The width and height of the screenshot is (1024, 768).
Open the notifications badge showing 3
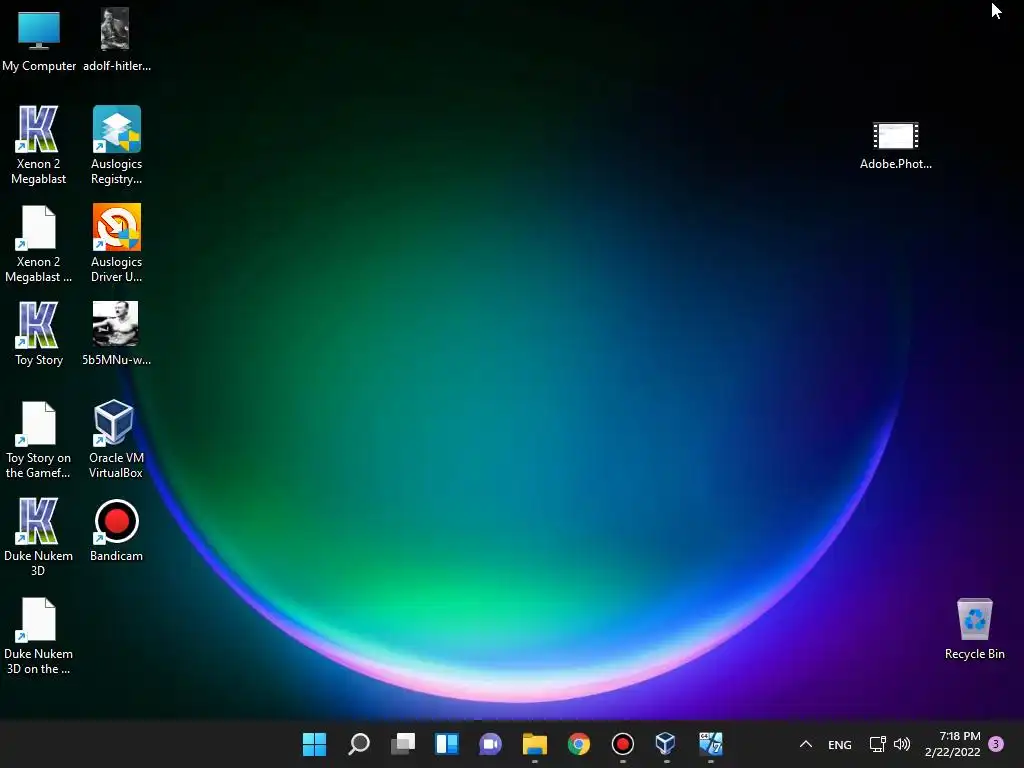[996, 744]
